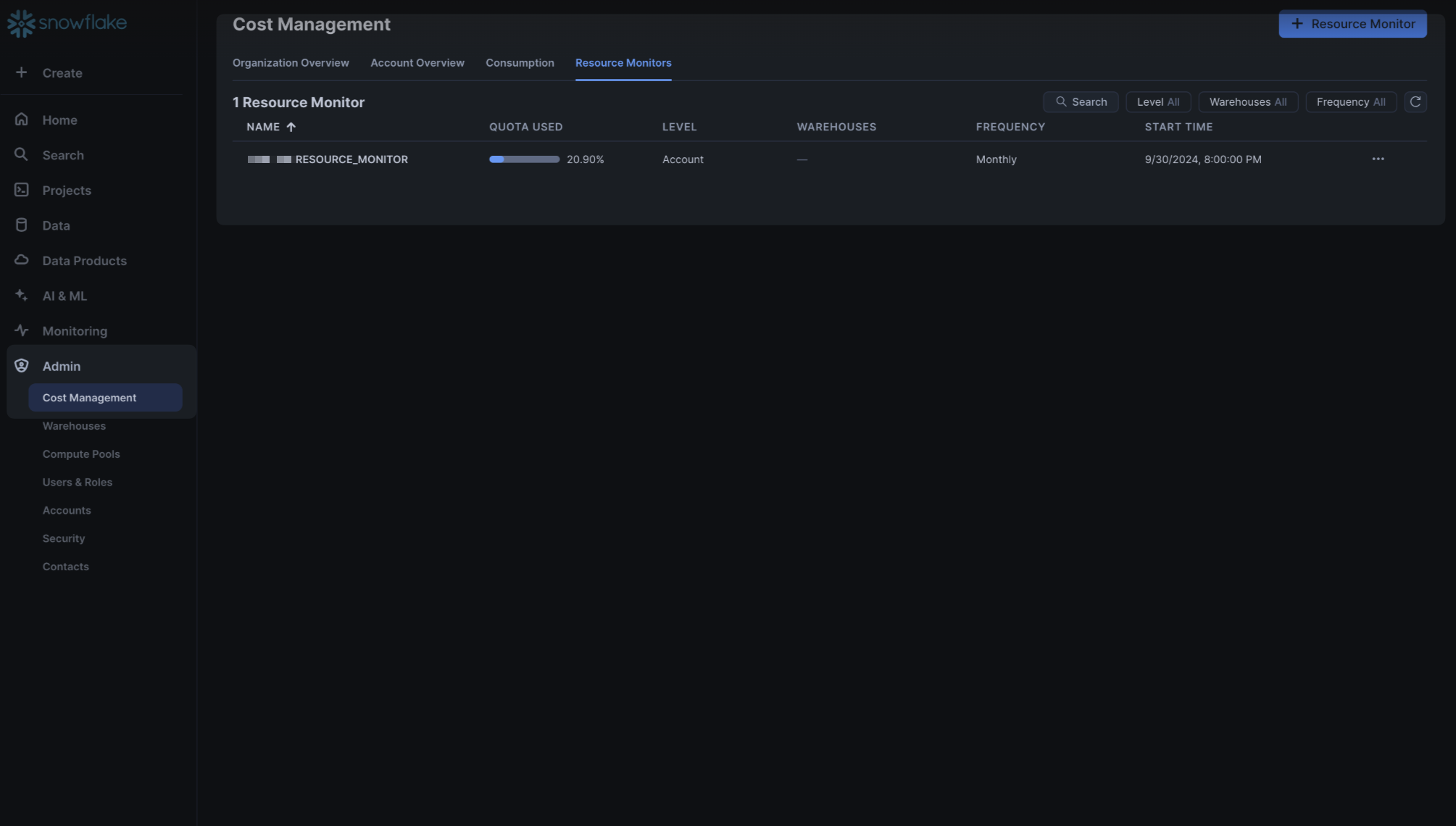This screenshot has width=1456, height=826.
Task: Open the more options menu for RESOURCE_MONITOR
Action: (1378, 159)
